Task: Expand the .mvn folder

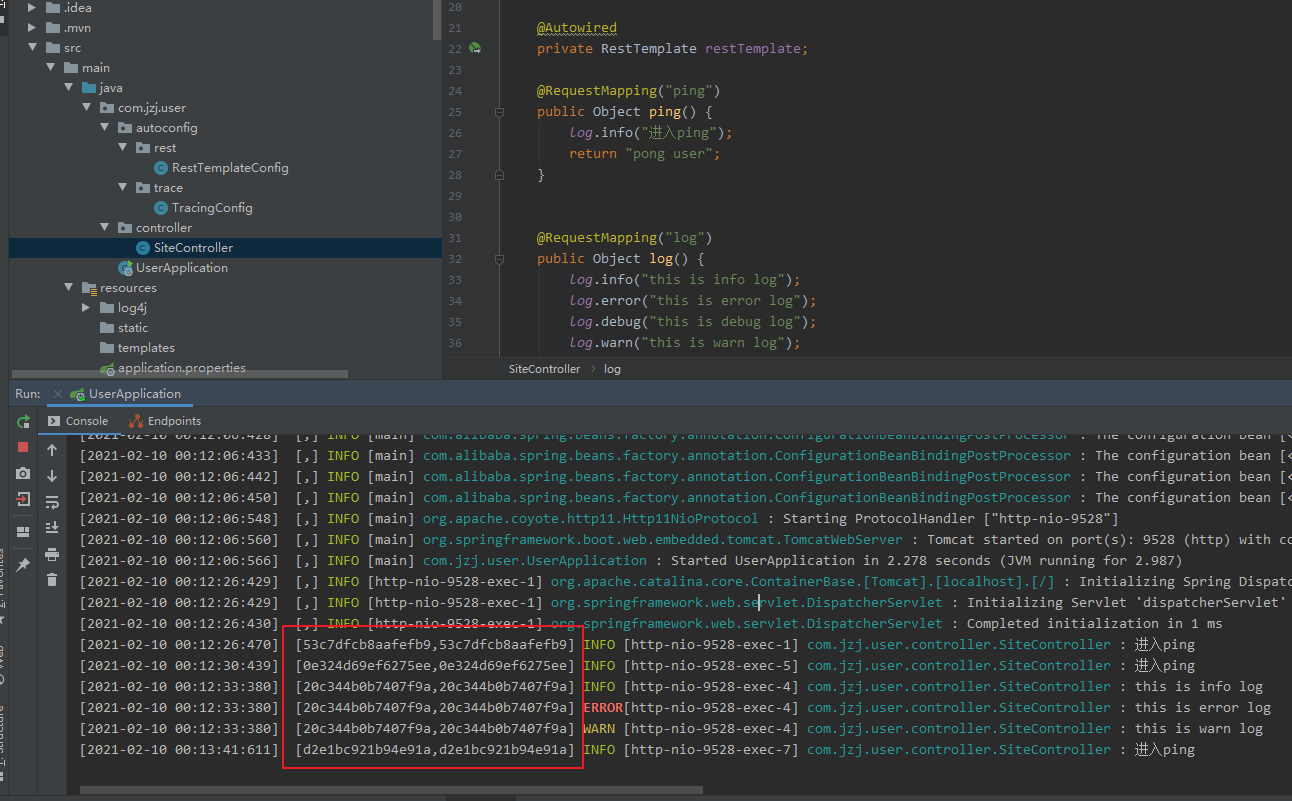Action: [x=33, y=28]
